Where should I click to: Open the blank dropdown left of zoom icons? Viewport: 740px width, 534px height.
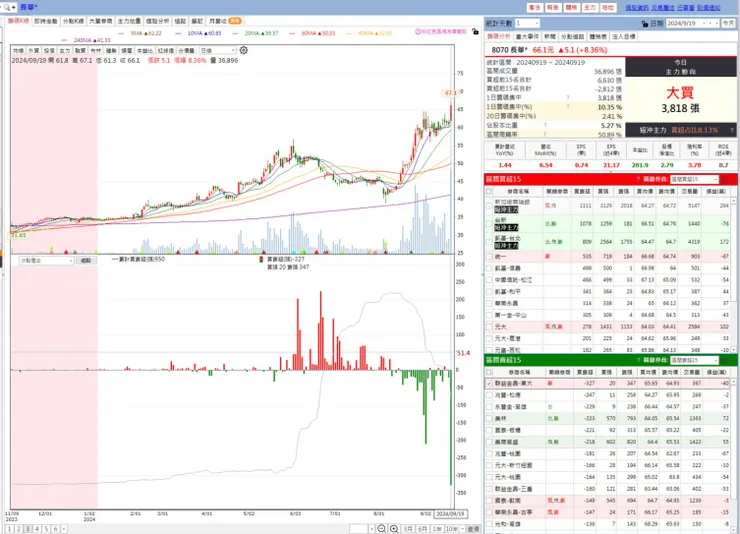(362, 529)
